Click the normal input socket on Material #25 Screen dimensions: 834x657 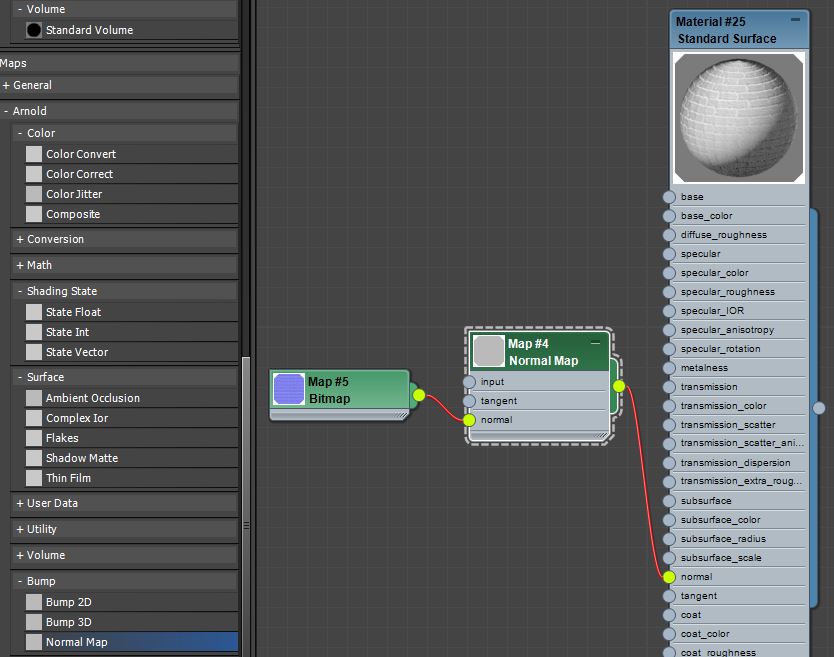667,576
